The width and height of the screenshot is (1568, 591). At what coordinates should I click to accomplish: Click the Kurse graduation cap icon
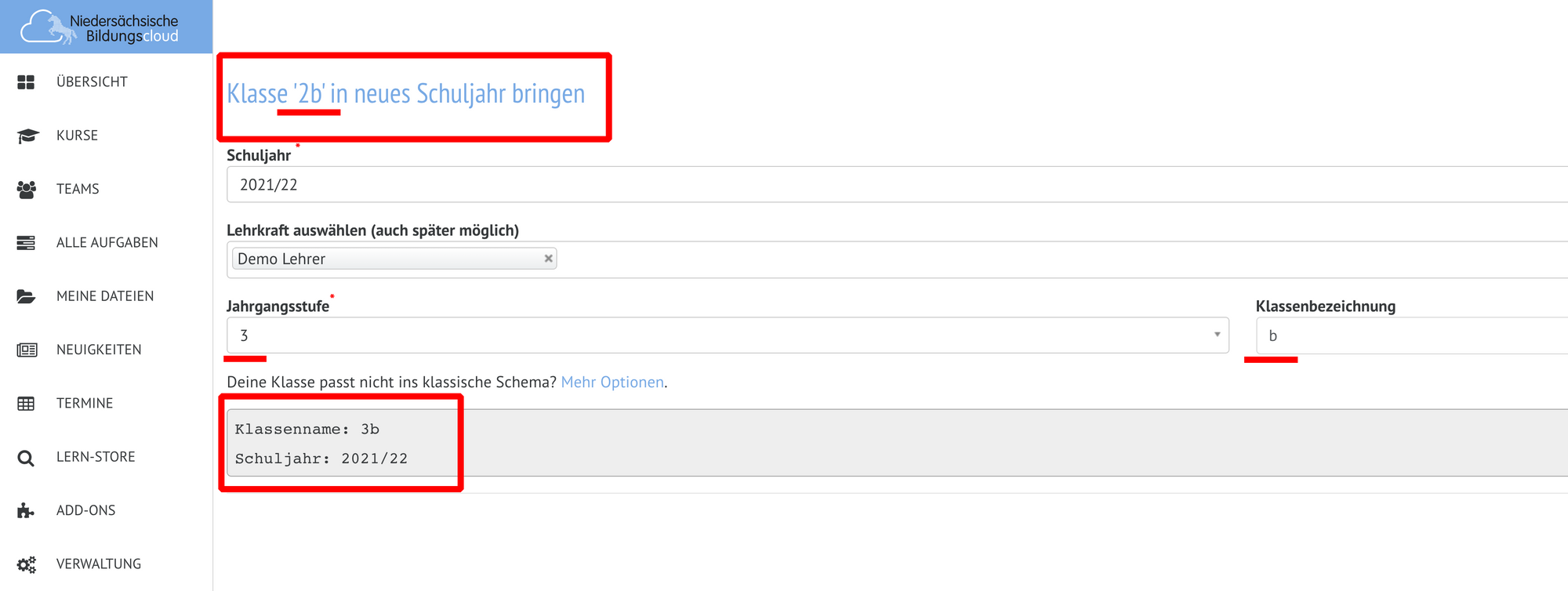(27, 136)
